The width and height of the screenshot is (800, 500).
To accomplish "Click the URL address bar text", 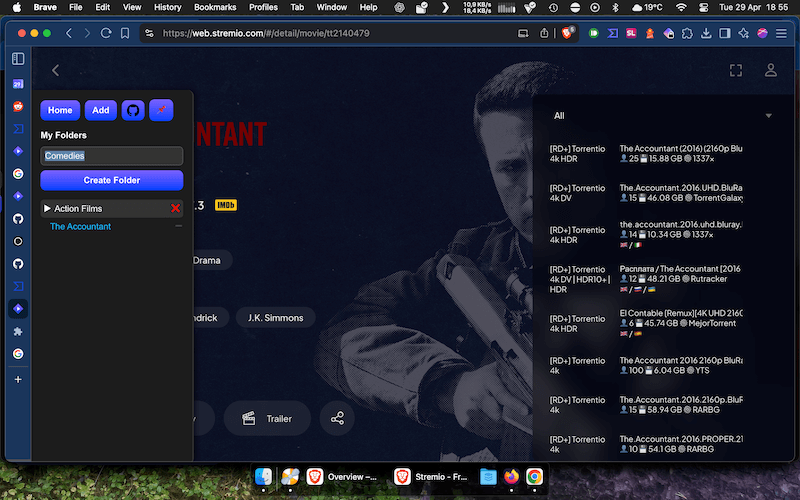I will [x=266, y=33].
